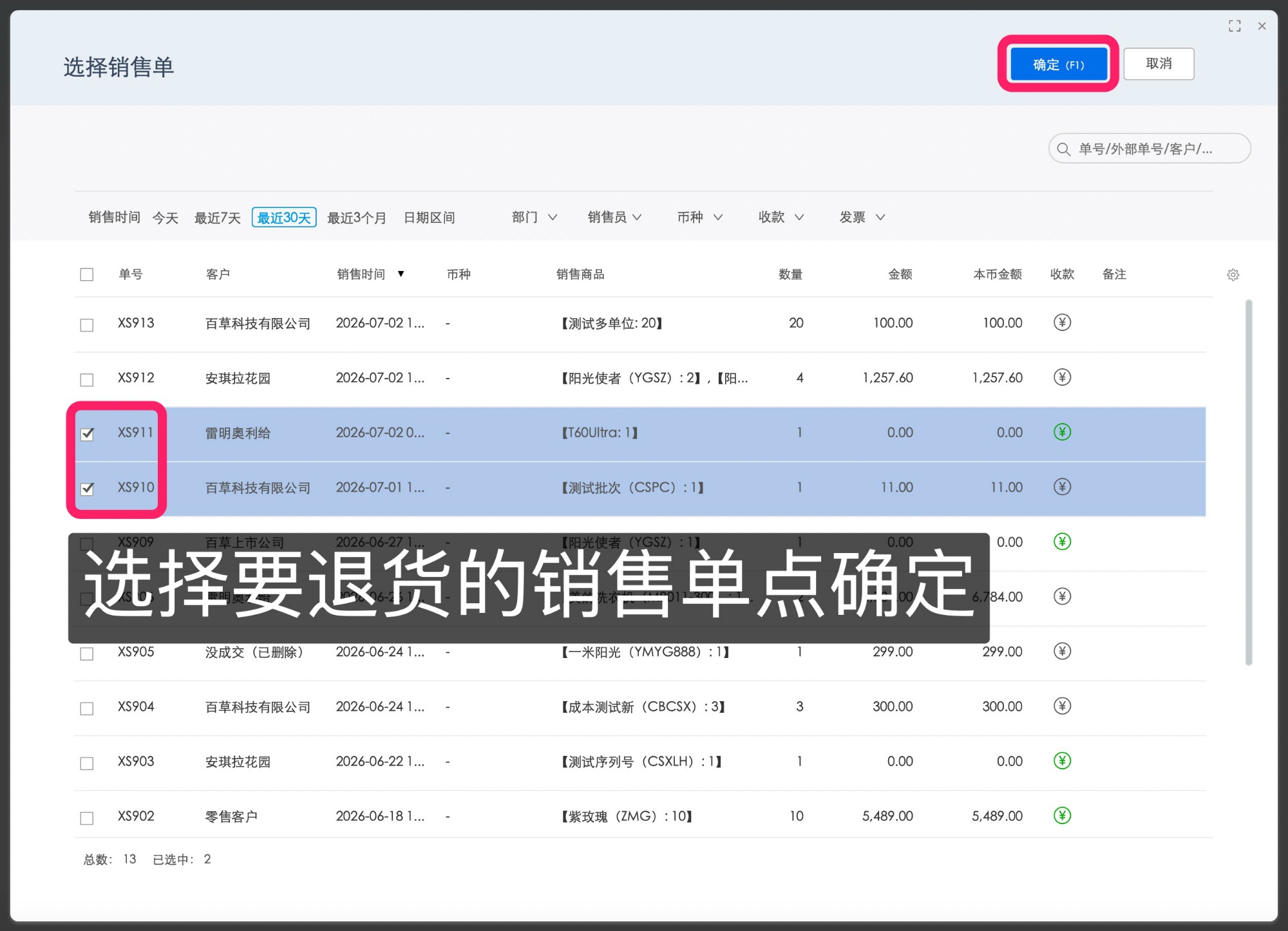Image resolution: width=1288 pixels, height=931 pixels.
Task: Uncheck the XS911 order checkbox
Action: 87,434
